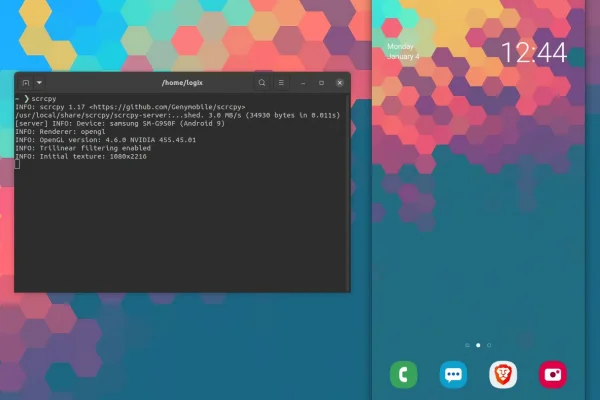Open terminal search magnifier icon
This screenshot has height=400, width=600.
coord(262,83)
